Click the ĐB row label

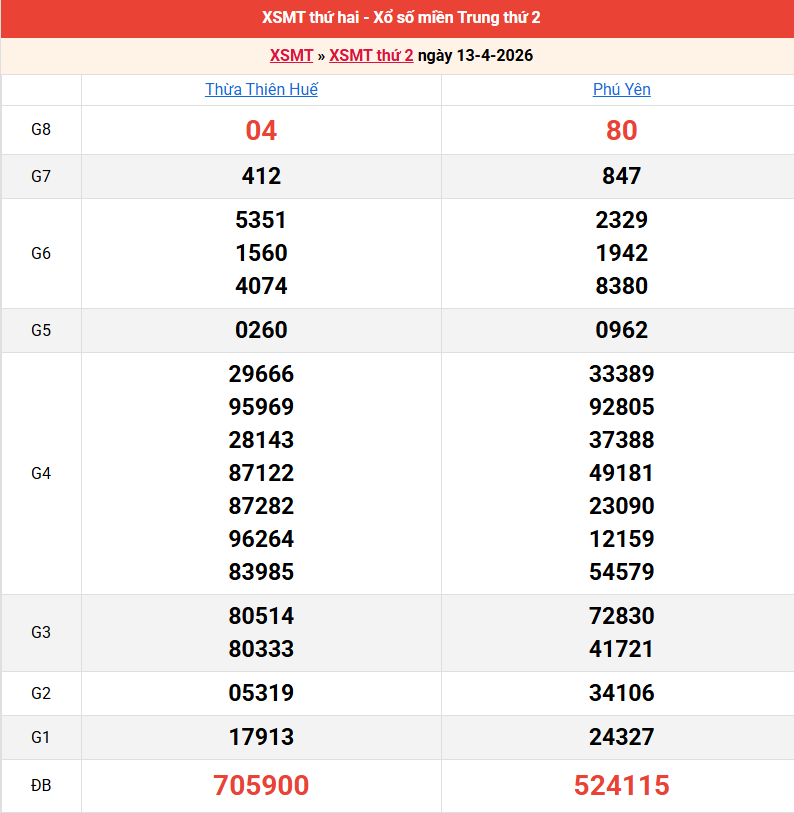coord(41,786)
